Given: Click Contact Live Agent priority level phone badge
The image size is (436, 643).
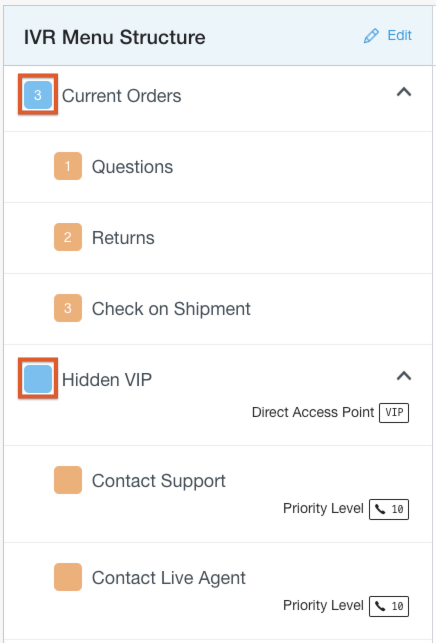Looking at the screenshot, I should coord(389,606).
